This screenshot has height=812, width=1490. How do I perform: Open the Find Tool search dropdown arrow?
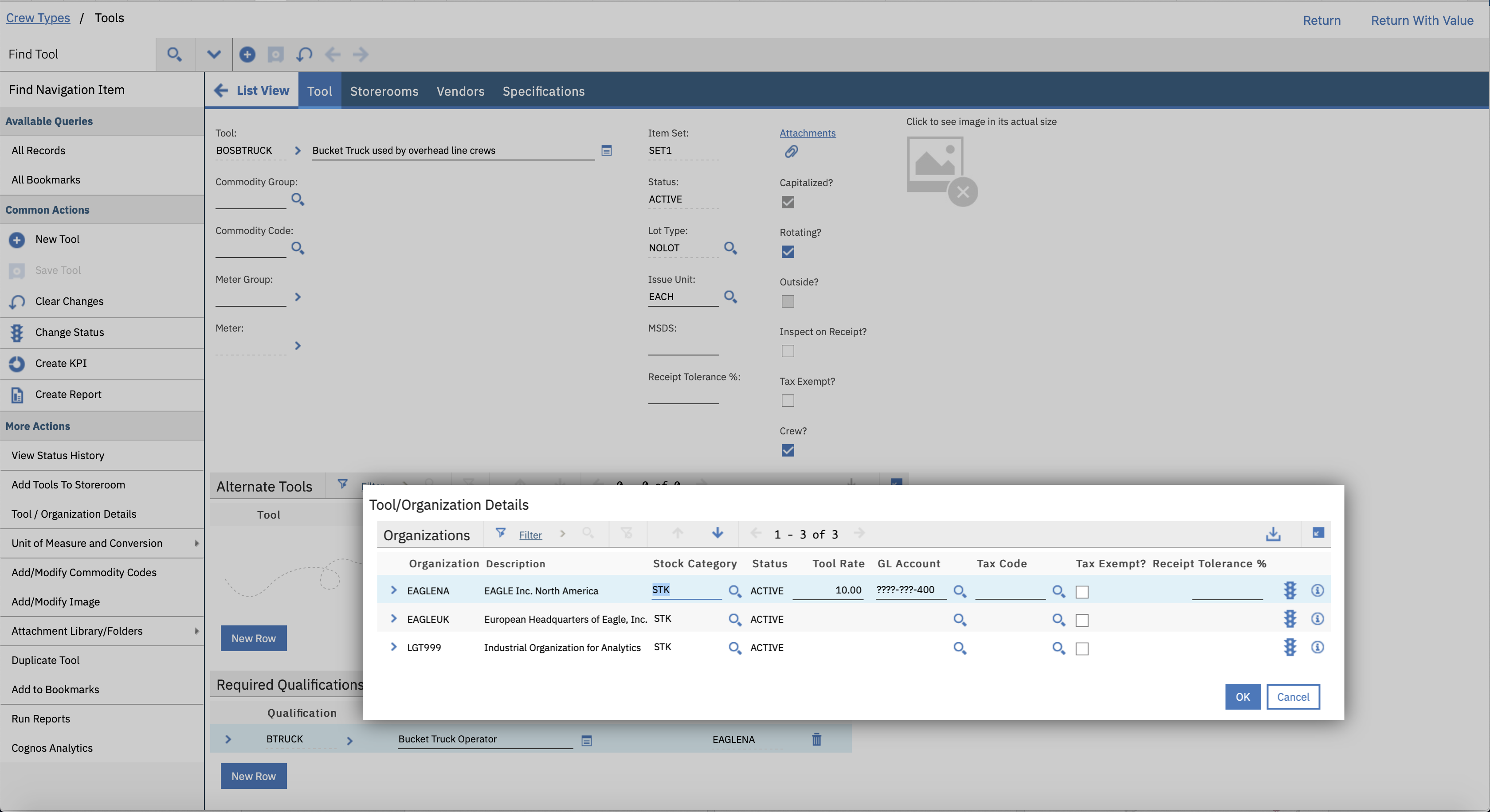[213, 55]
